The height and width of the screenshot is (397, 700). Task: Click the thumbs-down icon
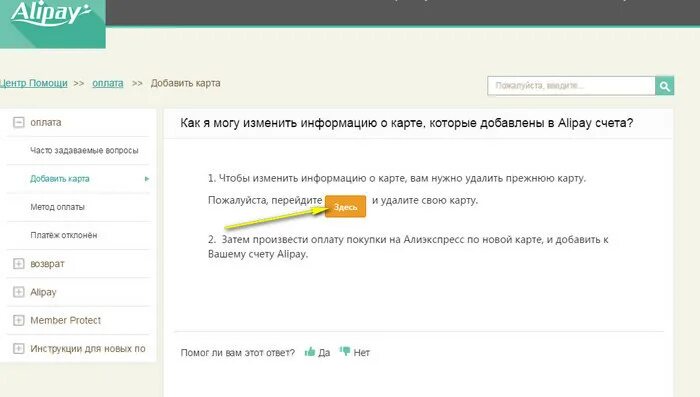coord(345,351)
